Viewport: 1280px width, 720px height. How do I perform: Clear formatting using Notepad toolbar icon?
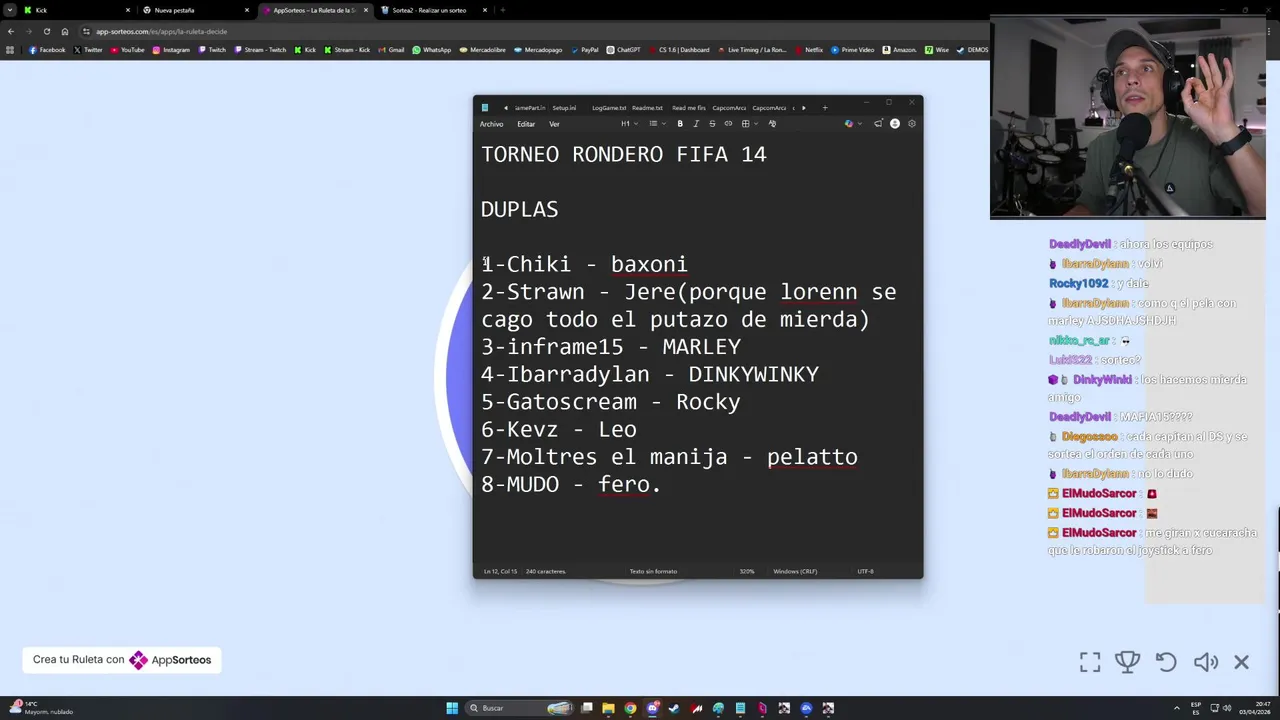(772, 124)
